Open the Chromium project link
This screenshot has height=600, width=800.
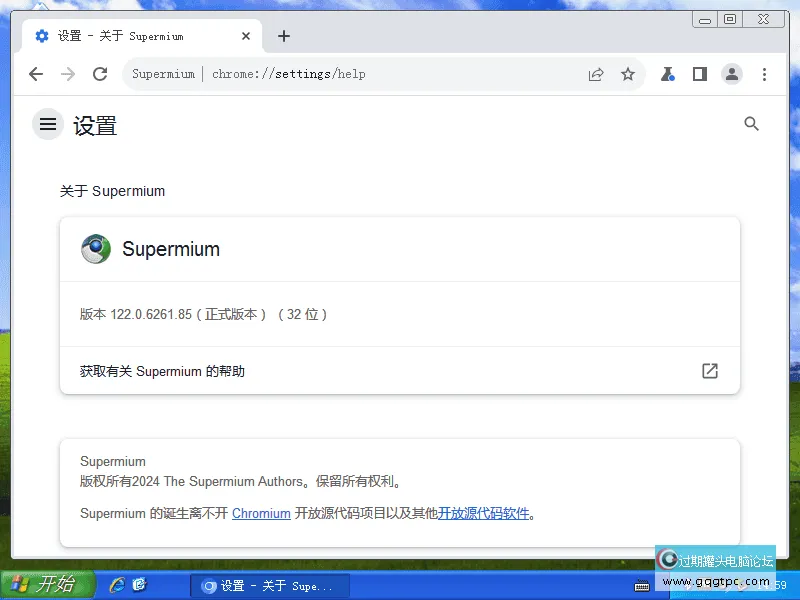[261, 513]
